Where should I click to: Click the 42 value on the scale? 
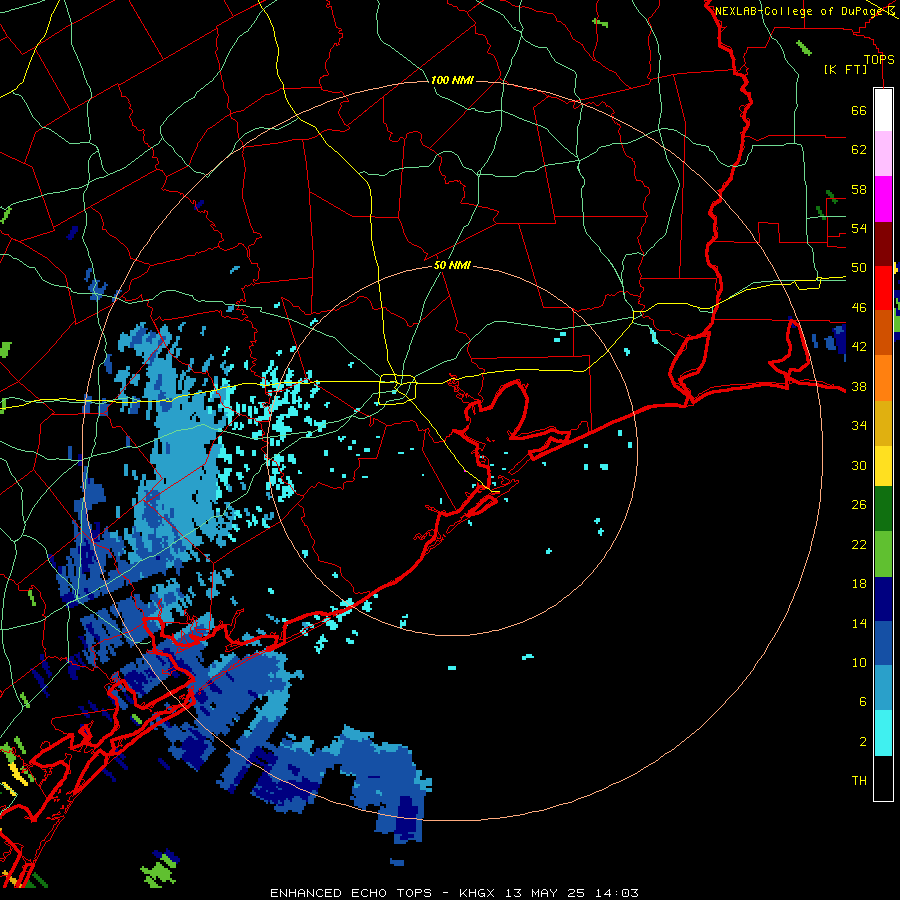tap(859, 346)
